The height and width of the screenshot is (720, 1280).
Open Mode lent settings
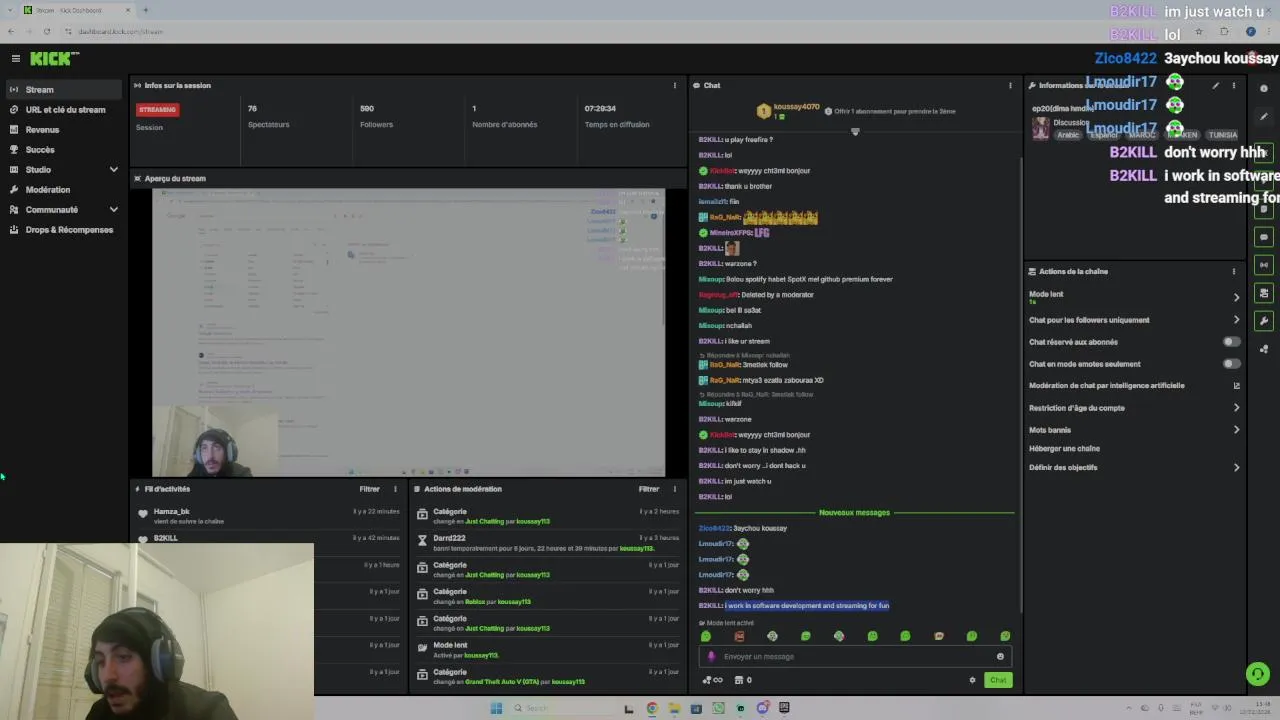click(1134, 296)
